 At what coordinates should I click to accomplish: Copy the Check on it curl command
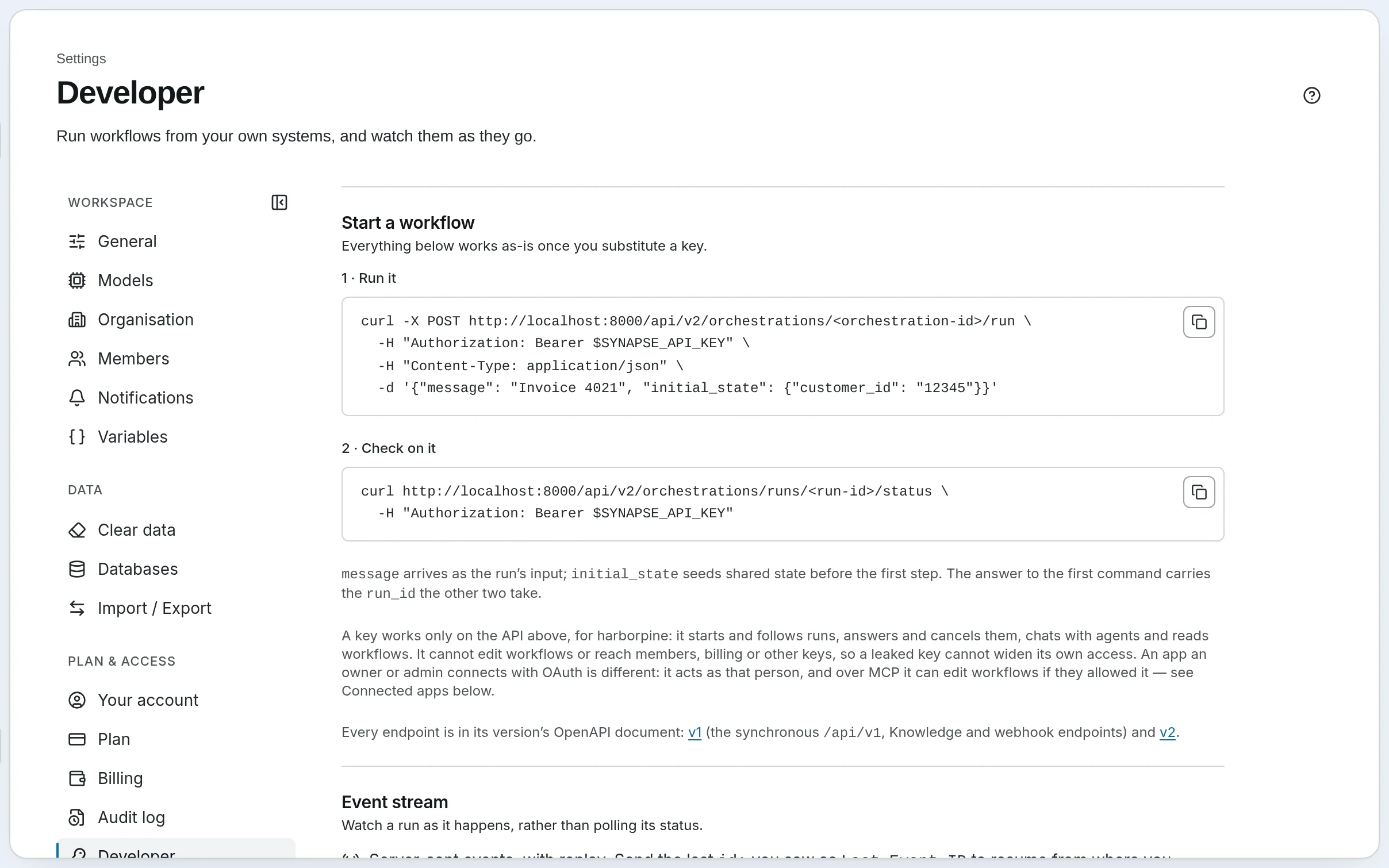tap(1199, 492)
